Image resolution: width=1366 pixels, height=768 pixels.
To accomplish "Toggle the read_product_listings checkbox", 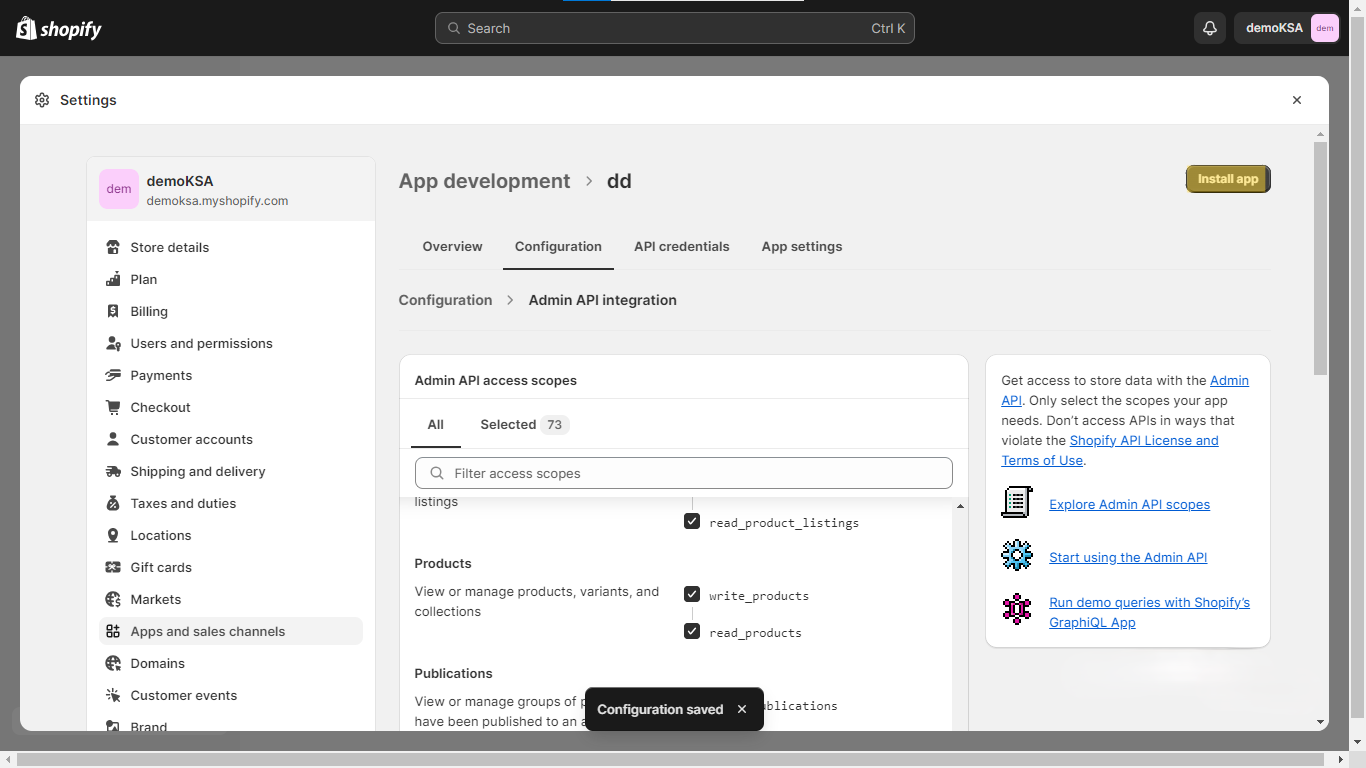I will pos(692,522).
